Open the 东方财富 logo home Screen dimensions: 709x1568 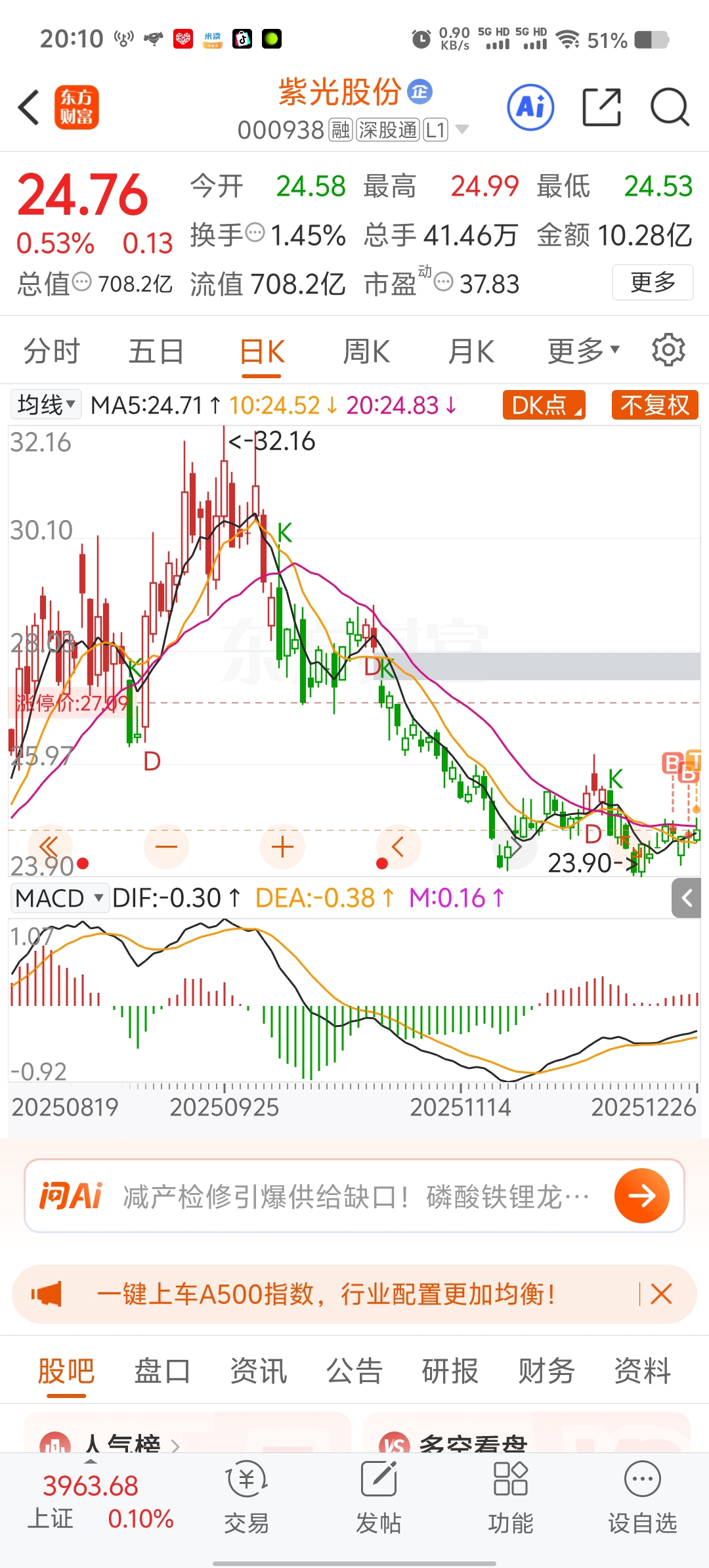(x=76, y=108)
